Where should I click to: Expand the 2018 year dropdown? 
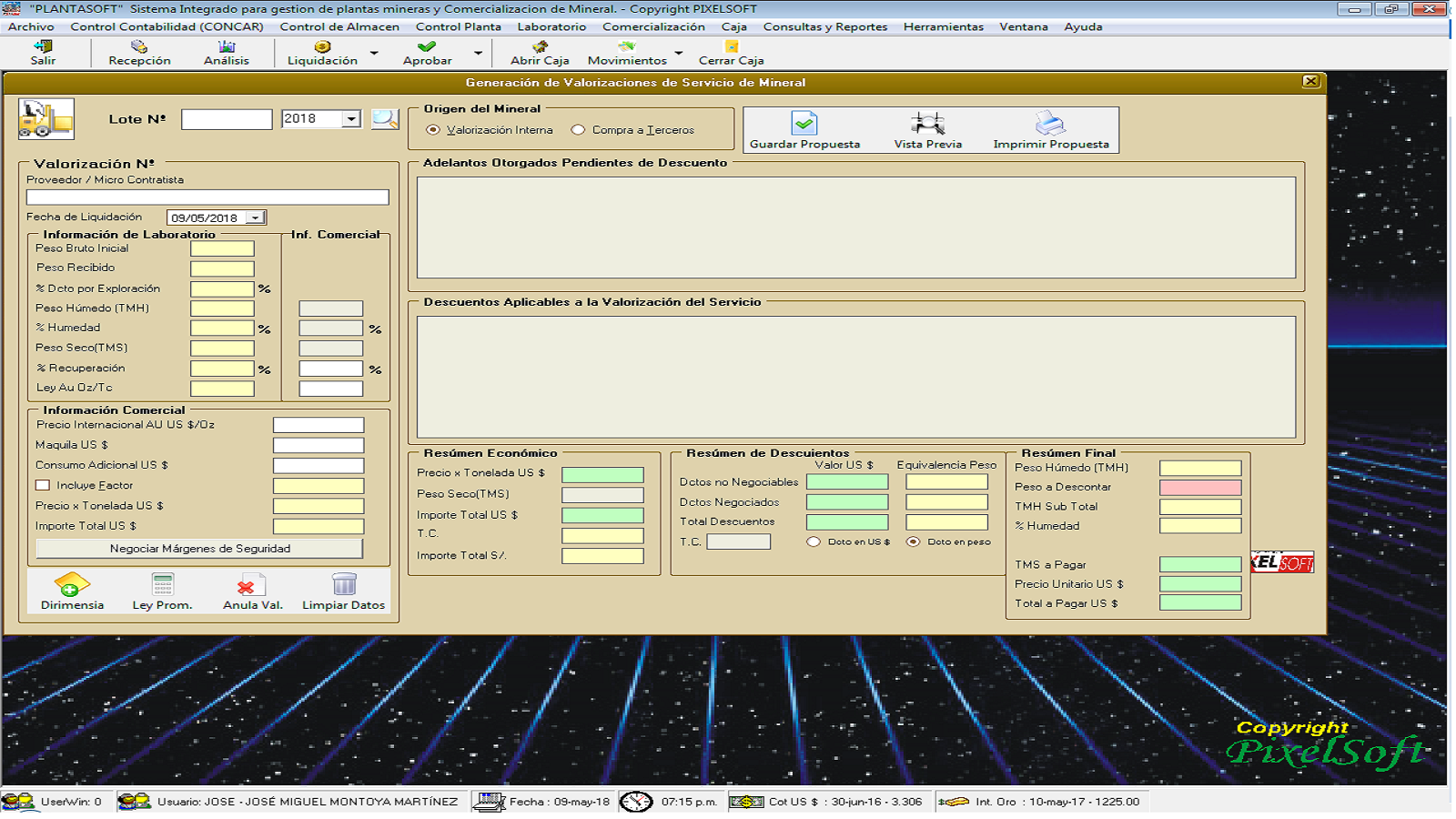coord(351,119)
